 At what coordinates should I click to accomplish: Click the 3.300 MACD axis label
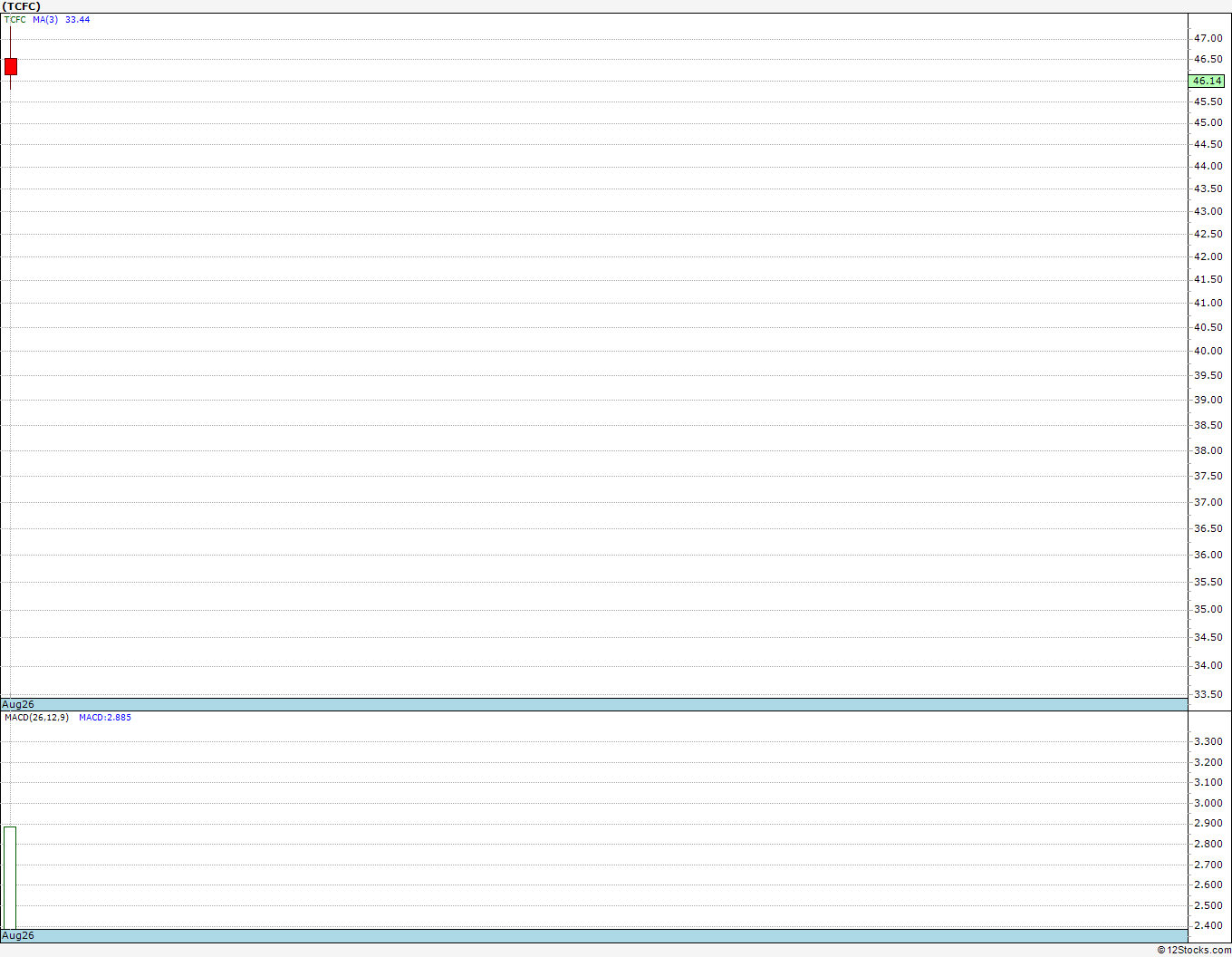[x=1208, y=741]
